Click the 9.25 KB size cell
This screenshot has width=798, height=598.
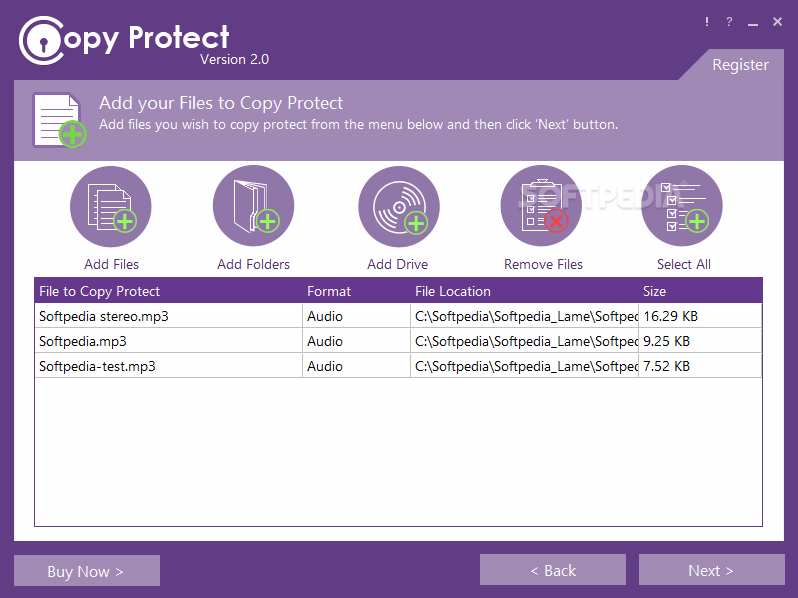(x=700, y=341)
